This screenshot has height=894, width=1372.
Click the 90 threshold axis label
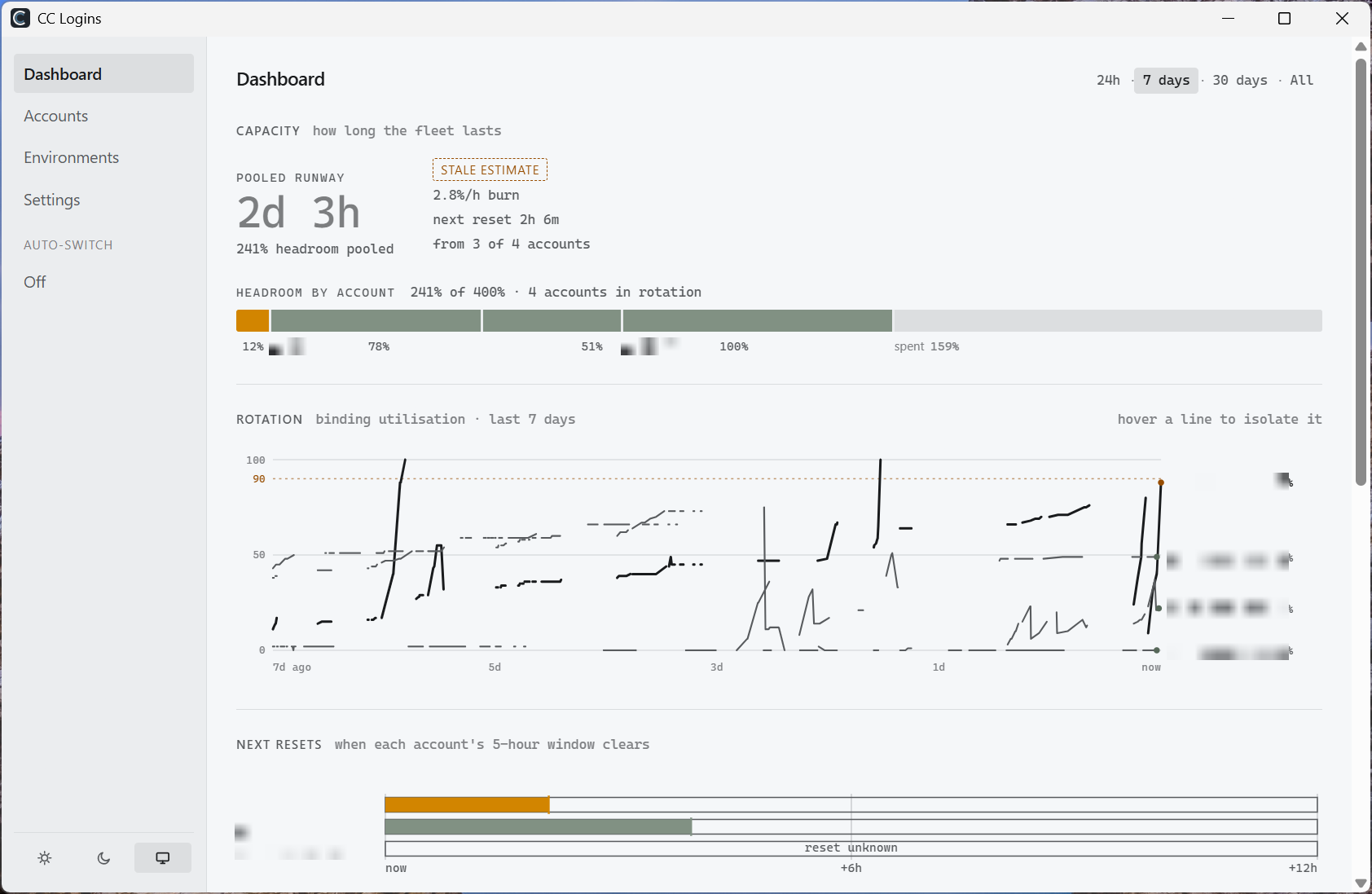tap(259, 479)
